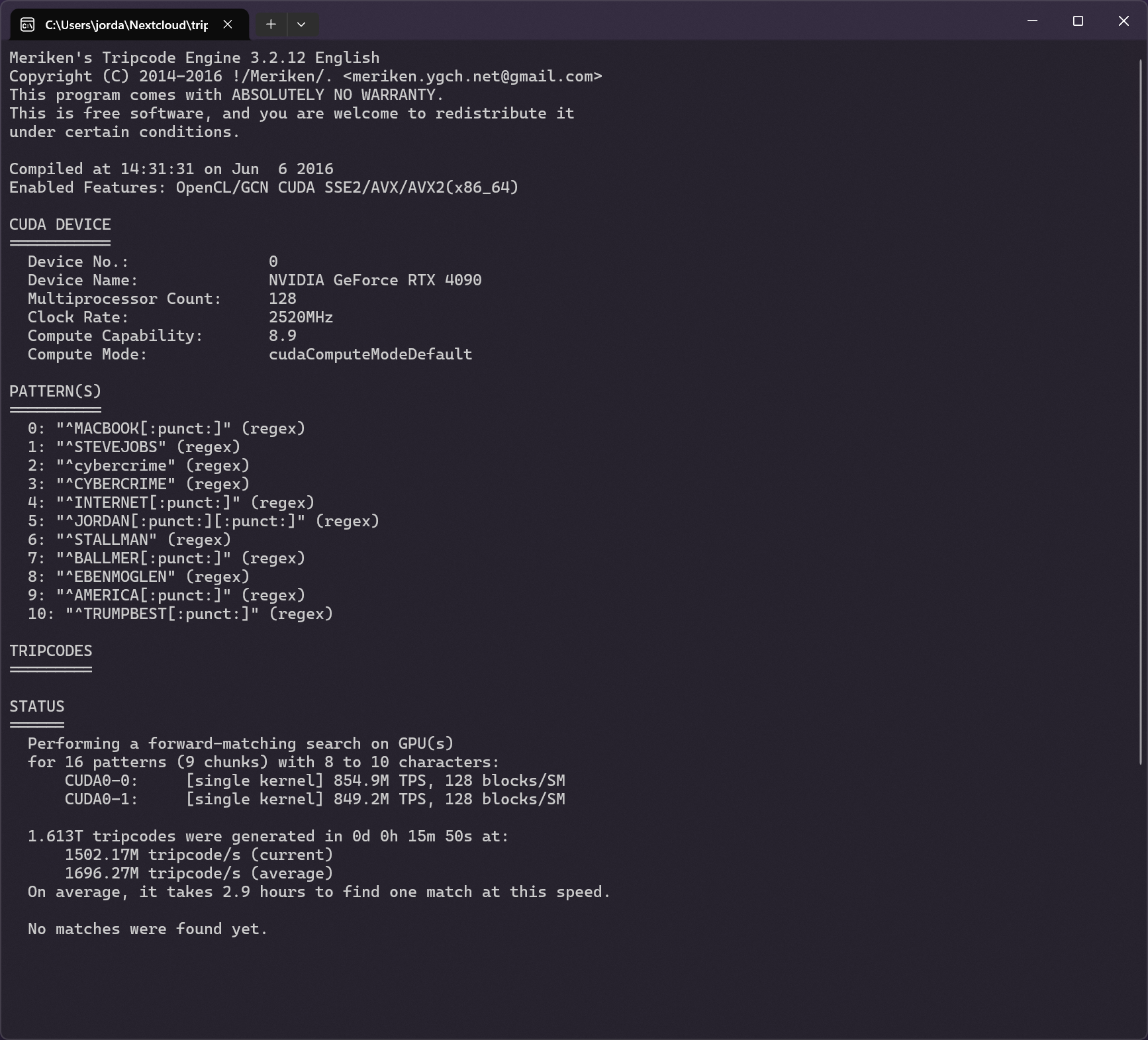
Task: Click the 'for 16 patterns (9 chunks)' line
Action: point(264,763)
